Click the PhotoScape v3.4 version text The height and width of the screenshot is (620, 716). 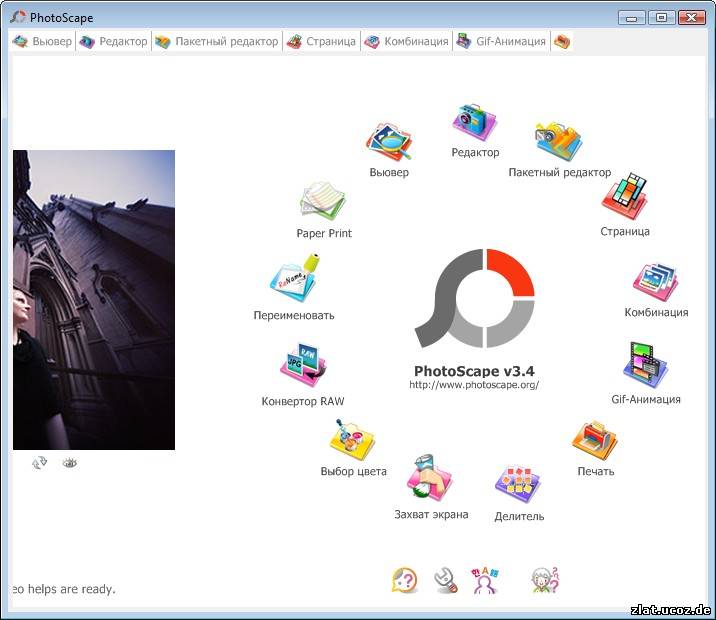pyautogui.click(x=474, y=371)
